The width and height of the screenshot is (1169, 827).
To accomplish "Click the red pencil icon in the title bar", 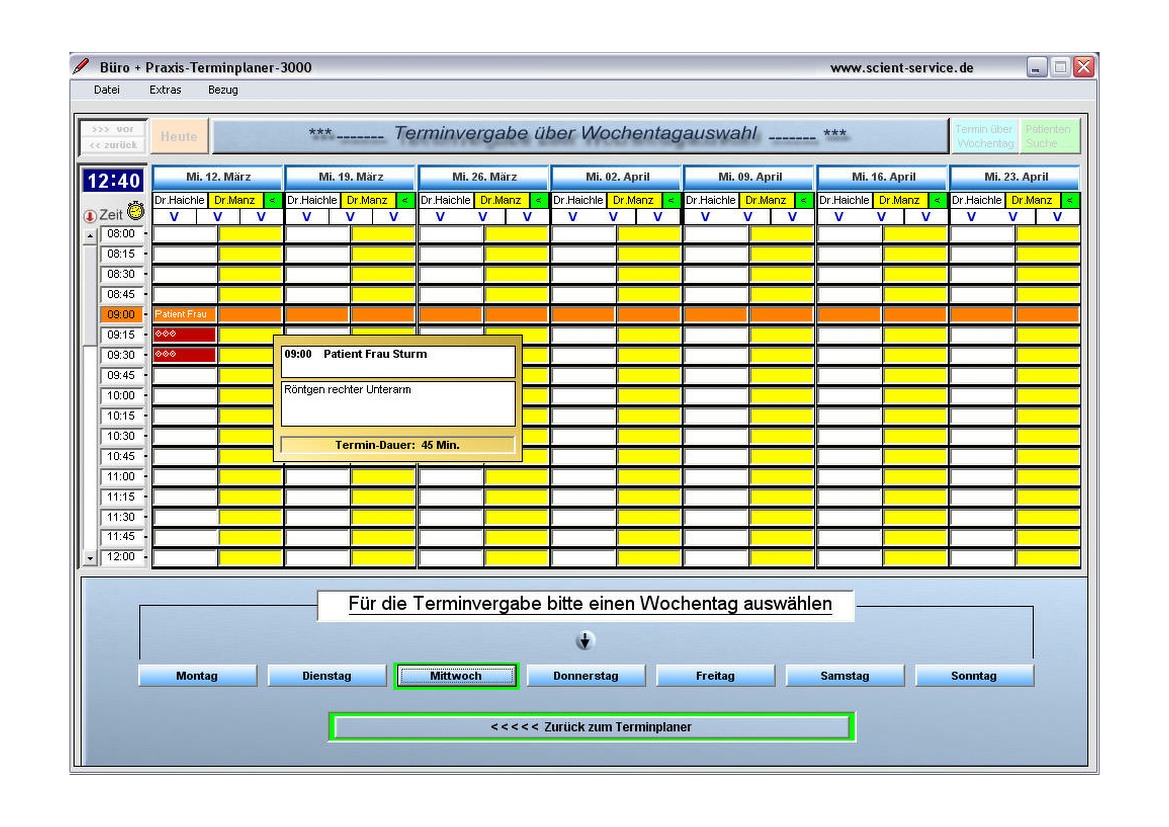I will click(82, 67).
